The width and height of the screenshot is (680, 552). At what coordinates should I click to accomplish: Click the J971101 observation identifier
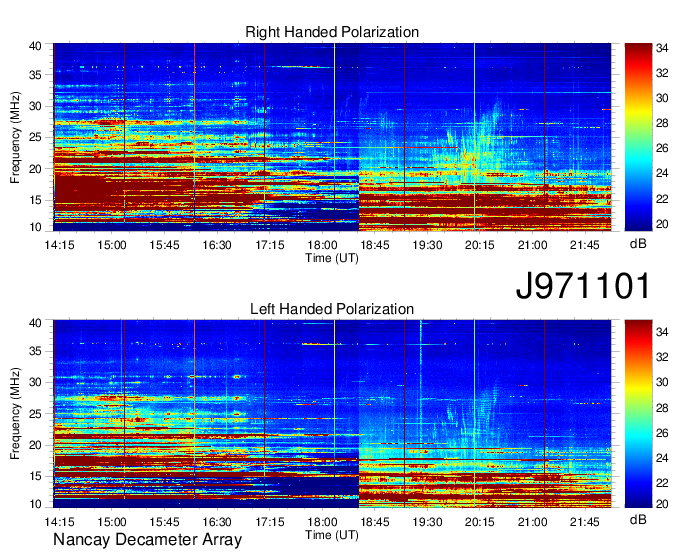click(583, 286)
